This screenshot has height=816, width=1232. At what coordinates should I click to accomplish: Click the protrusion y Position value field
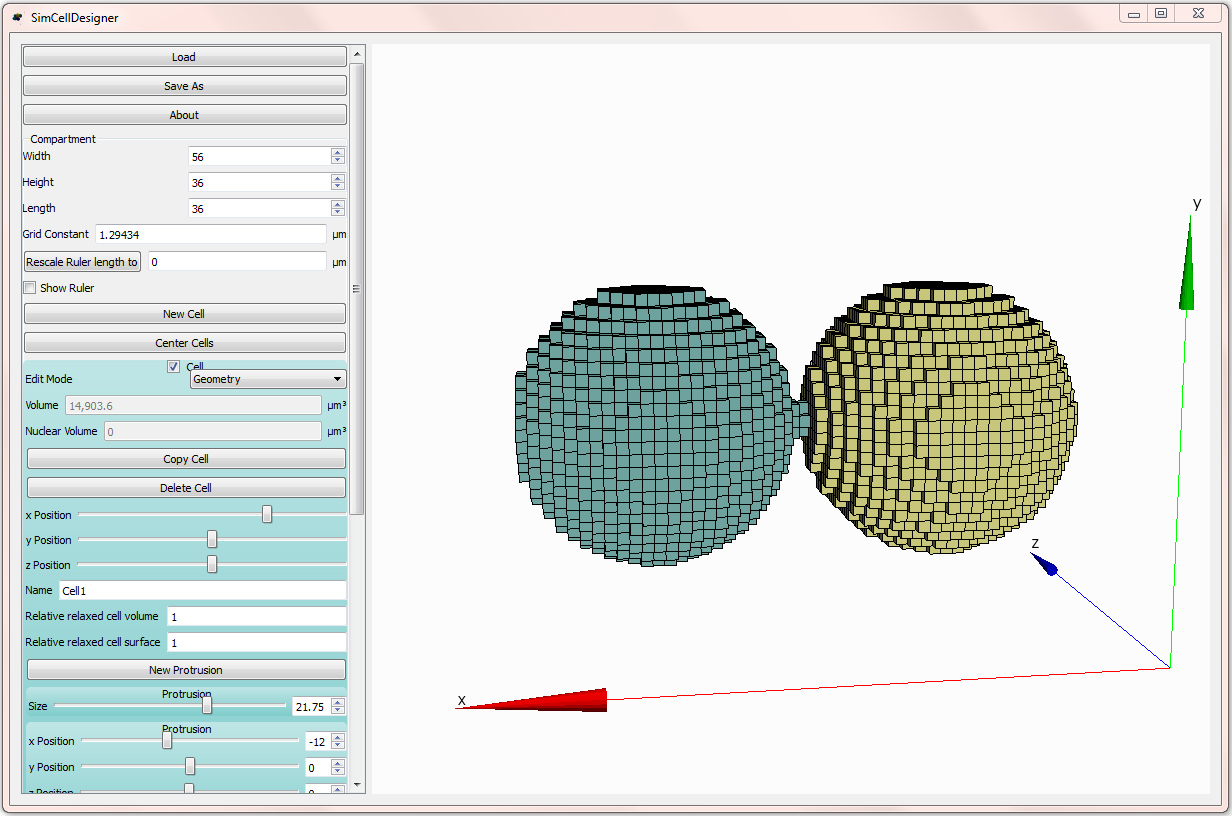coord(318,768)
